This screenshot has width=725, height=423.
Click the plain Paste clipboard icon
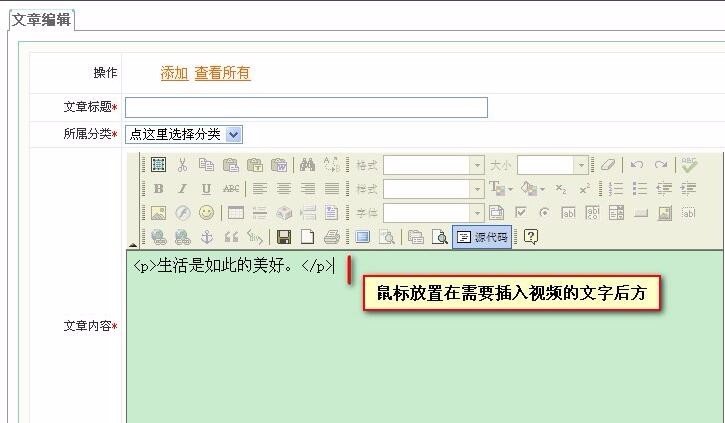pyautogui.click(x=231, y=165)
